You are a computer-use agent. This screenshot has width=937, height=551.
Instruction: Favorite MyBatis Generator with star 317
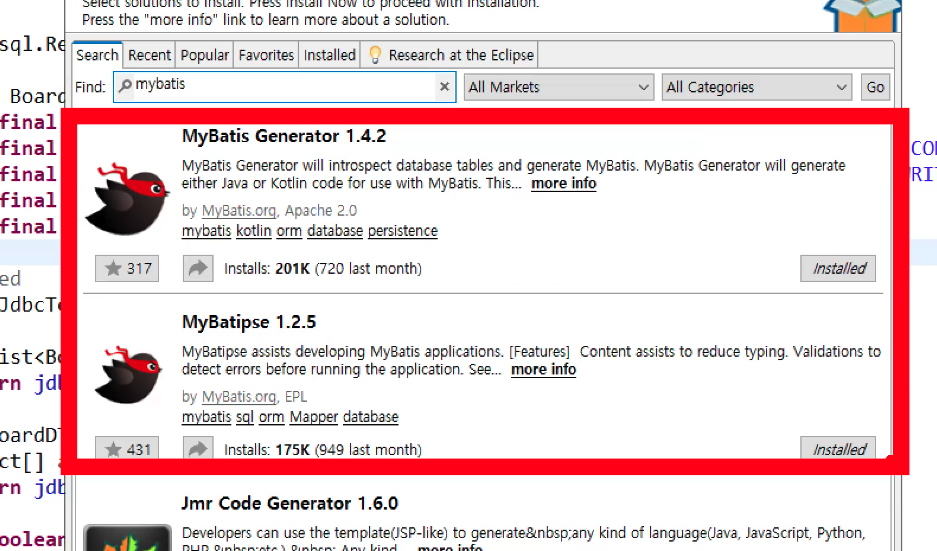127,268
